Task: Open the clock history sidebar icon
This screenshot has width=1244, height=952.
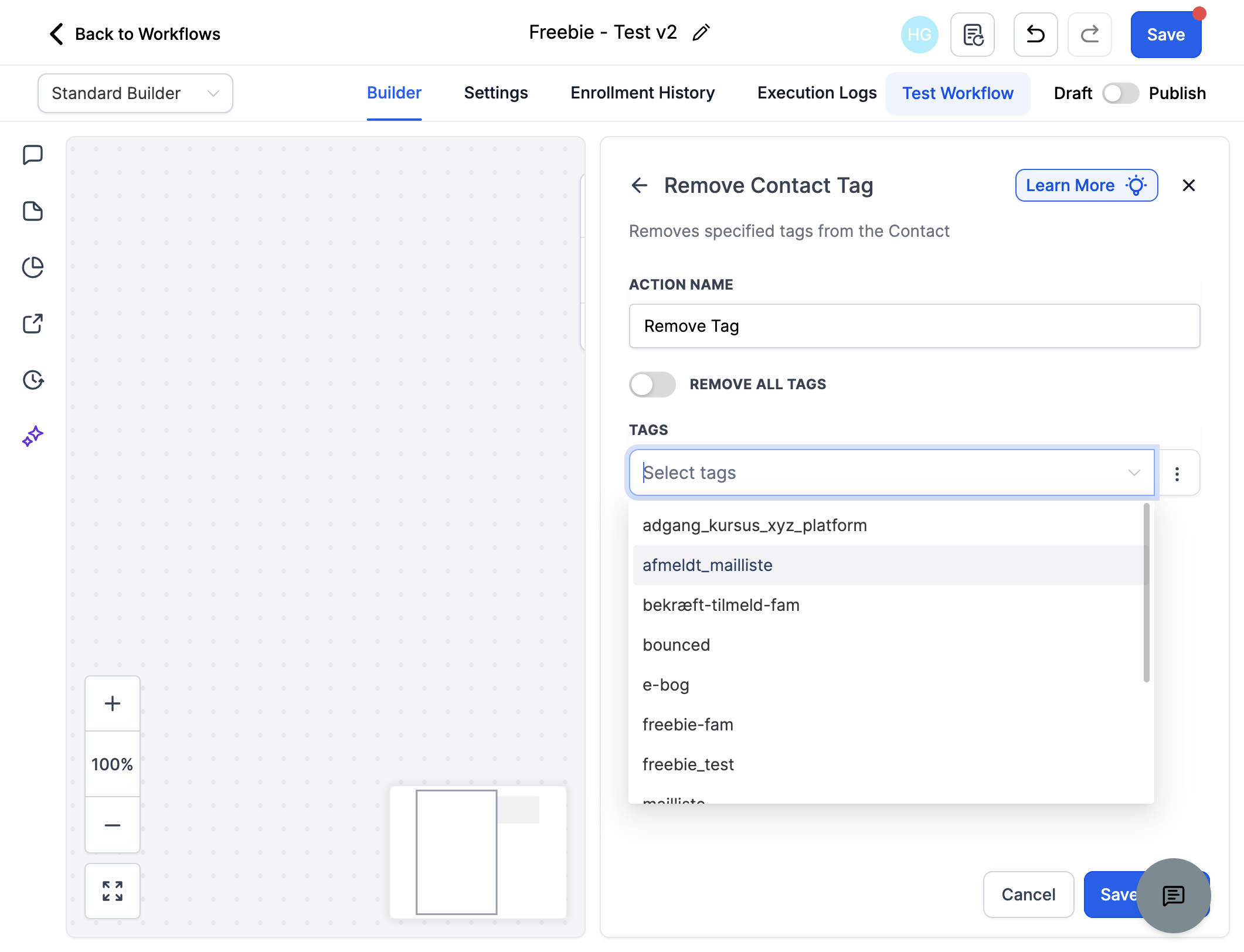Action: click(33, 380)
